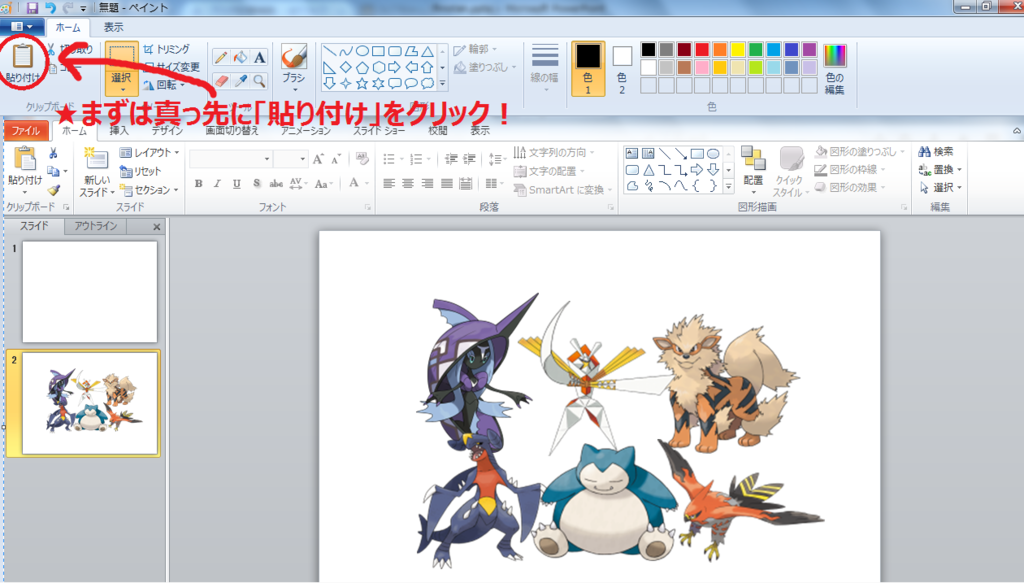Click the Save icon in Paint title bar
Image resolution: width=1024 pixels, height=583 pixels.
[32, 8]
